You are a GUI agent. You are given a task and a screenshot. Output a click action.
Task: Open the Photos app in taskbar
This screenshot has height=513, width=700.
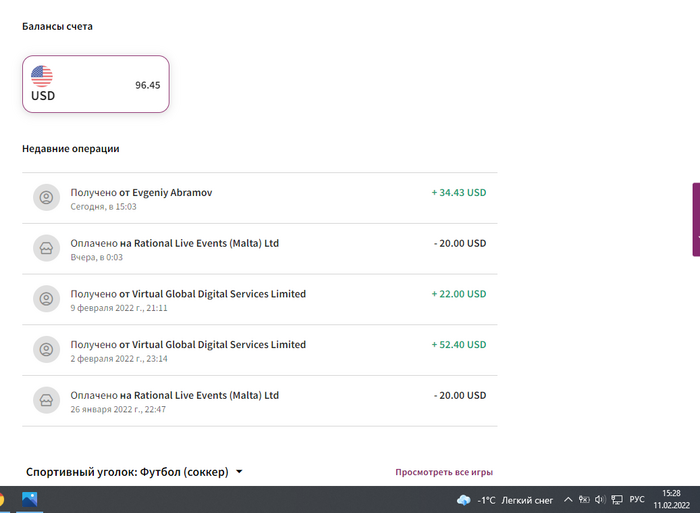pyautogui.click(x=29, y=499)
